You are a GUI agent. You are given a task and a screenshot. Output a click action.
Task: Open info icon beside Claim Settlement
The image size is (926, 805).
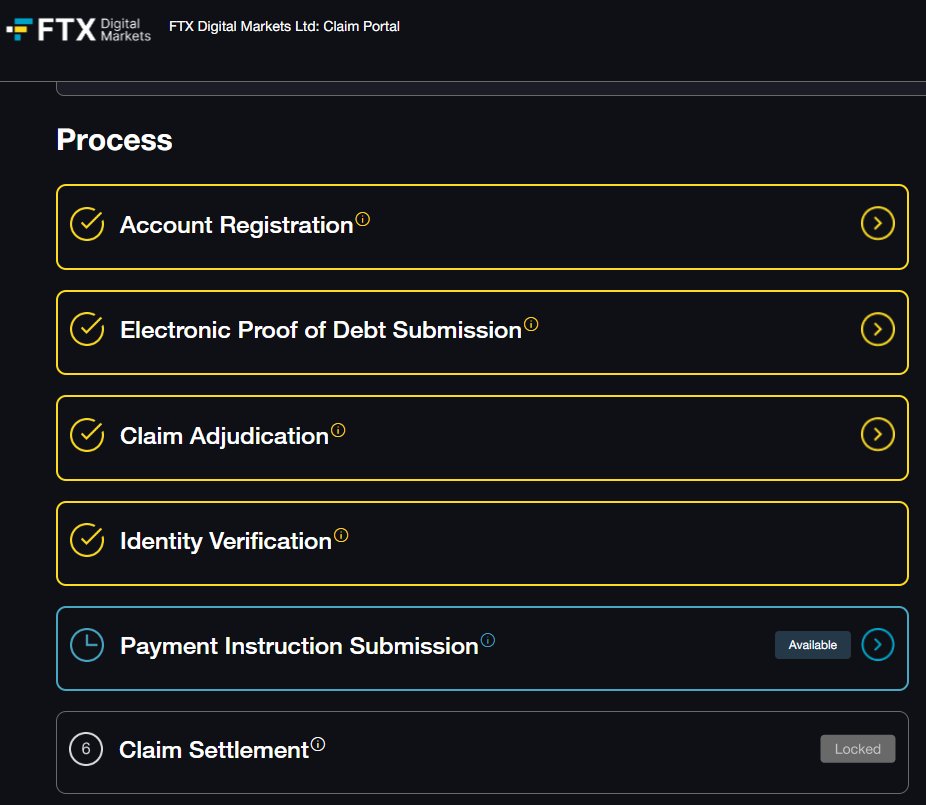[318, 744]
